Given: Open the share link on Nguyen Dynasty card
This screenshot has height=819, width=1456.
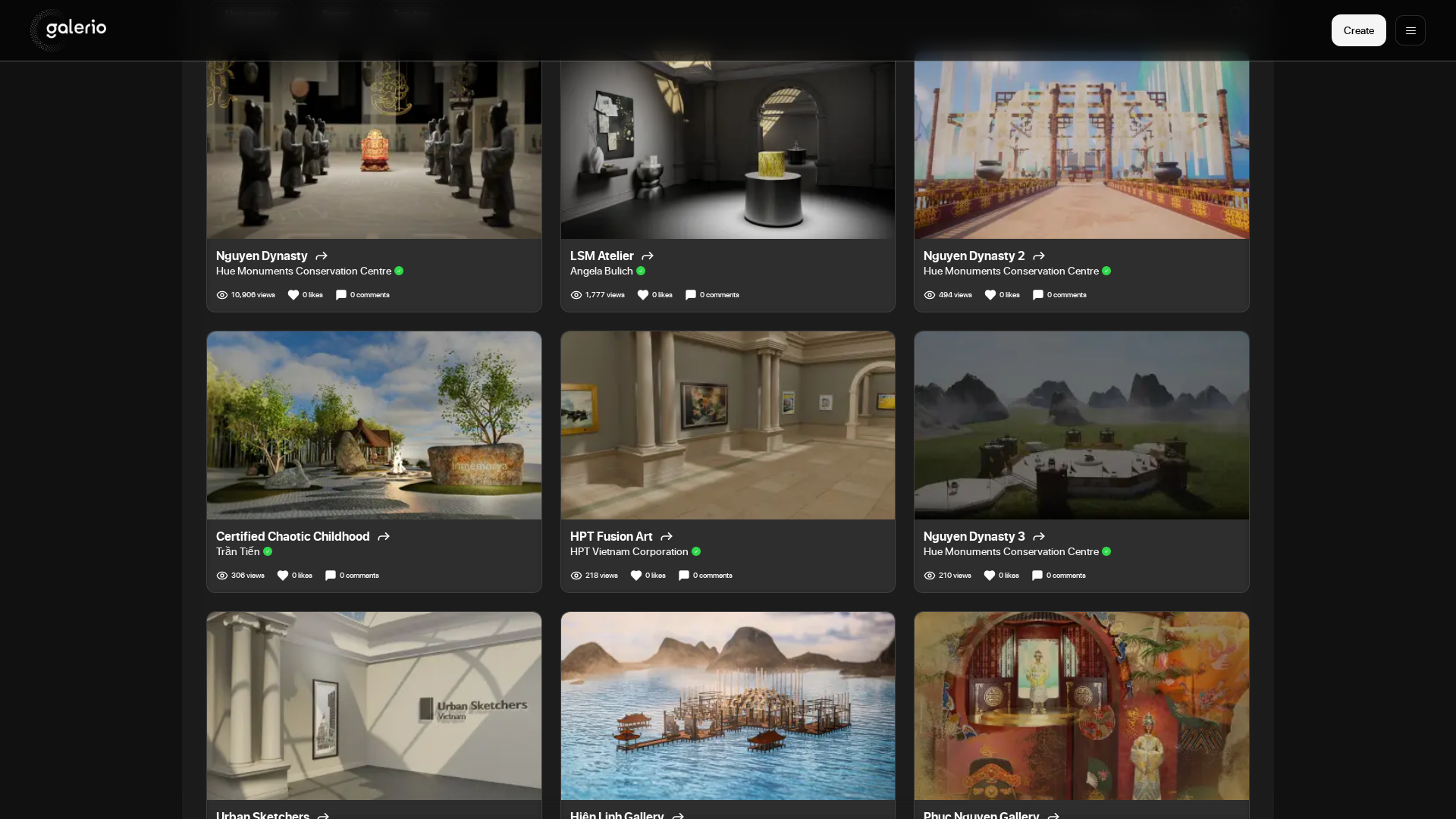Looking at the screenshot, I should pyautogui.click(x=320, y=256).
